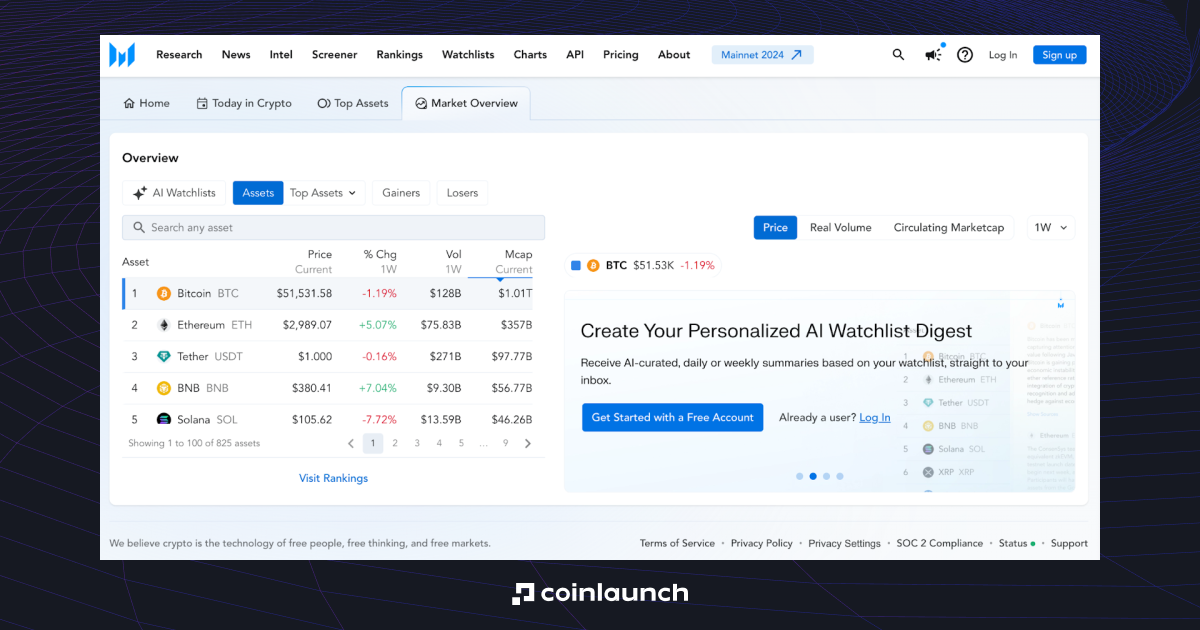
Task: Open the 1W timeframe dropdown
Action: tap(1051, 227)
